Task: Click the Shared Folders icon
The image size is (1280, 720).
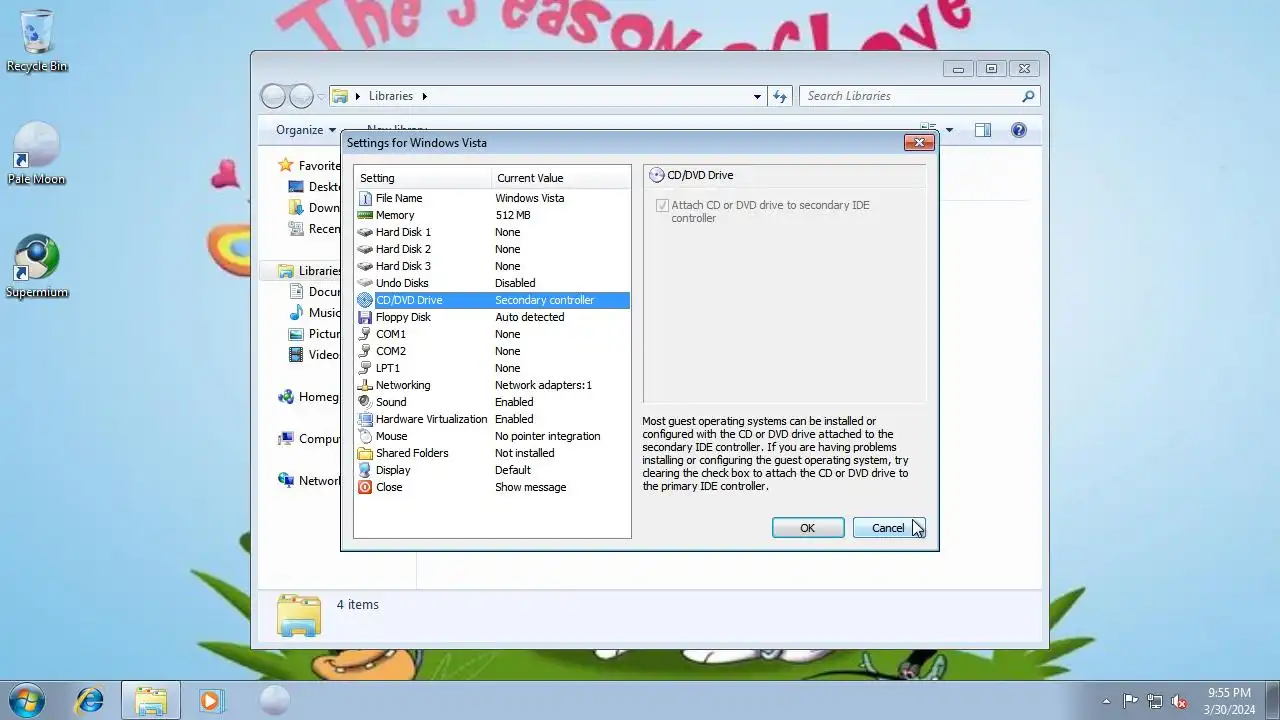Action: (365, 453)
